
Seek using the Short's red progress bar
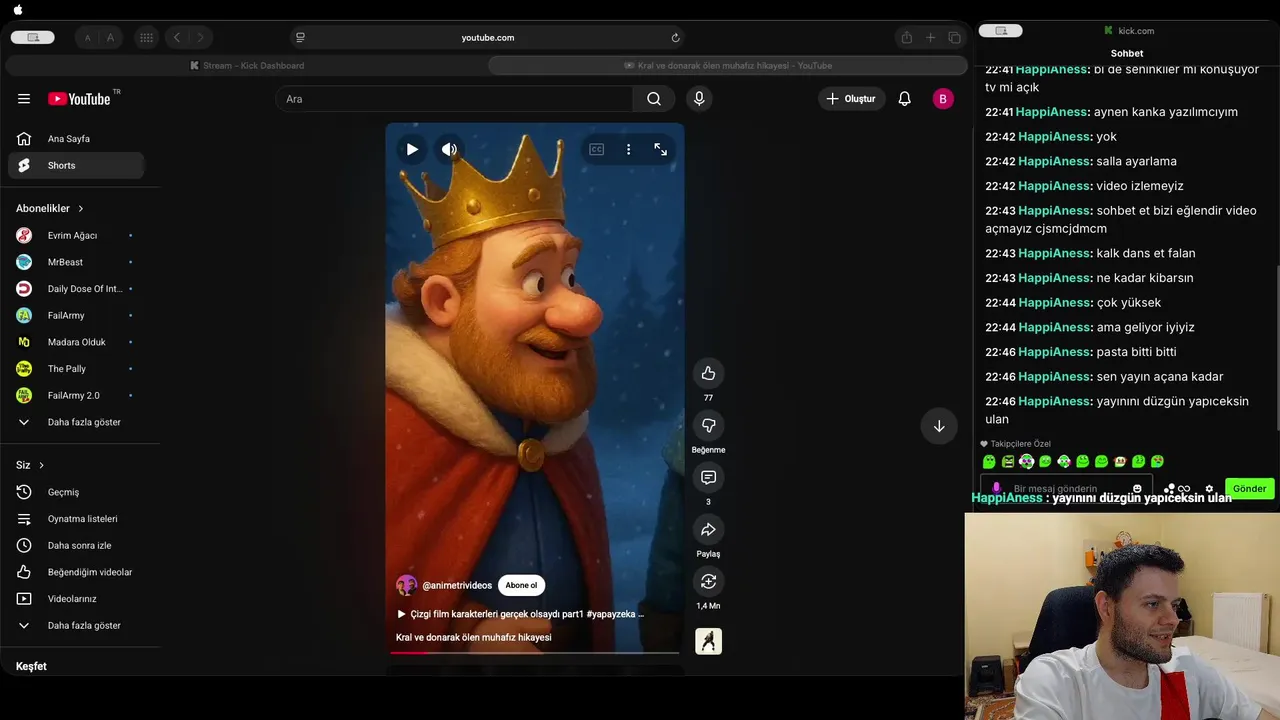click(534, 652)
